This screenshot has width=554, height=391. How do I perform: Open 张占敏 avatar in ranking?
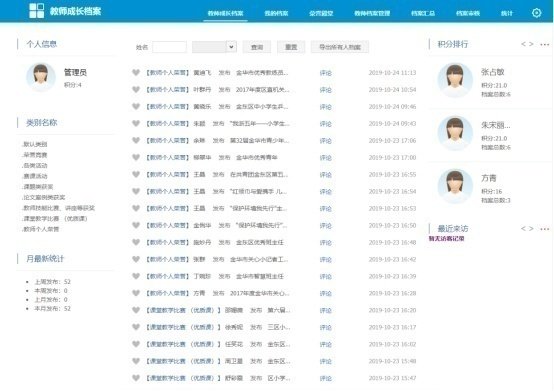click(x=455, y=80)
